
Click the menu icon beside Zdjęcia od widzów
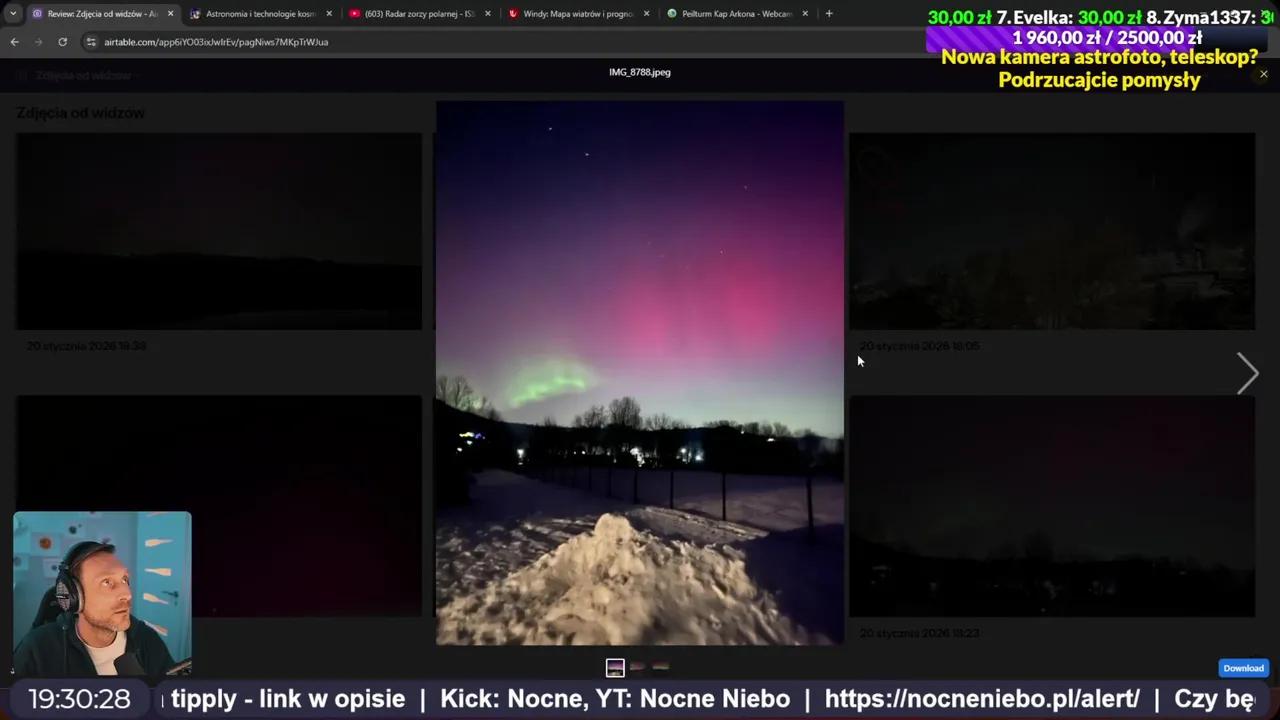coord(22,75)
